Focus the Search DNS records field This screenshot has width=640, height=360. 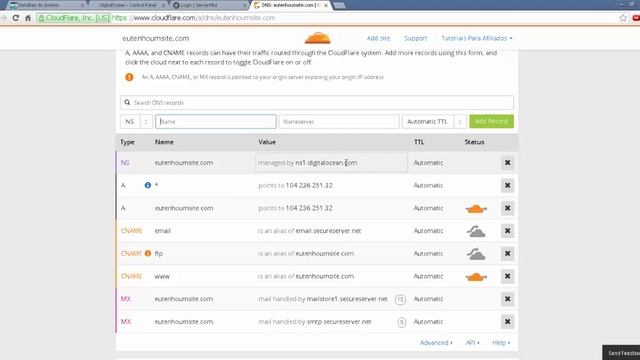317,102
